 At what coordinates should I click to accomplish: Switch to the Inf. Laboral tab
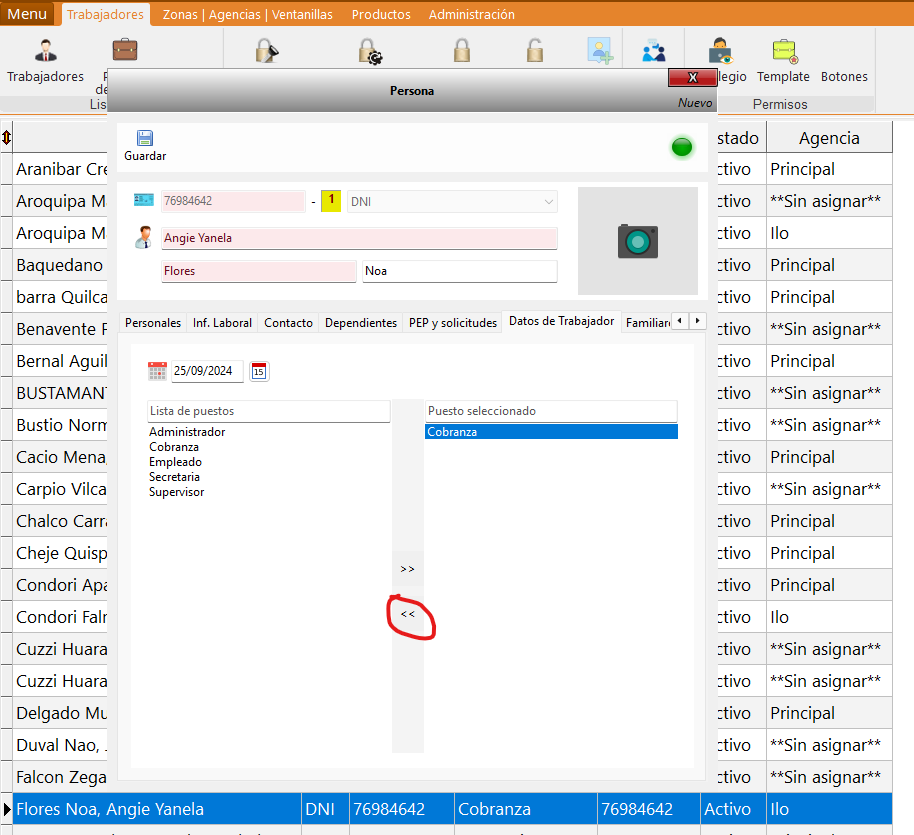(222, 323)
